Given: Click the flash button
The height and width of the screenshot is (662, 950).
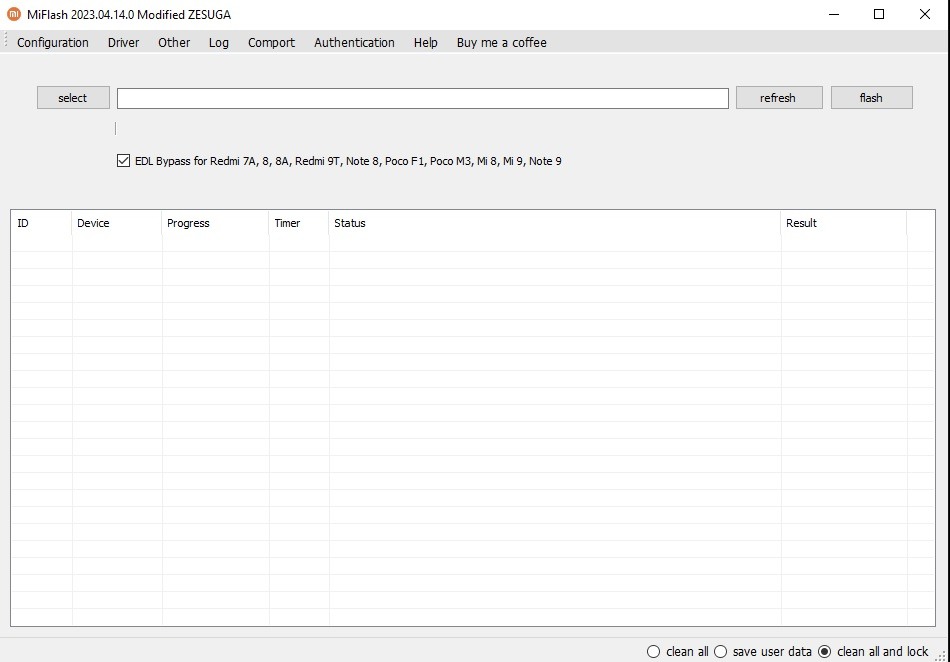Looking at the screenshot, I should point(871,98).
